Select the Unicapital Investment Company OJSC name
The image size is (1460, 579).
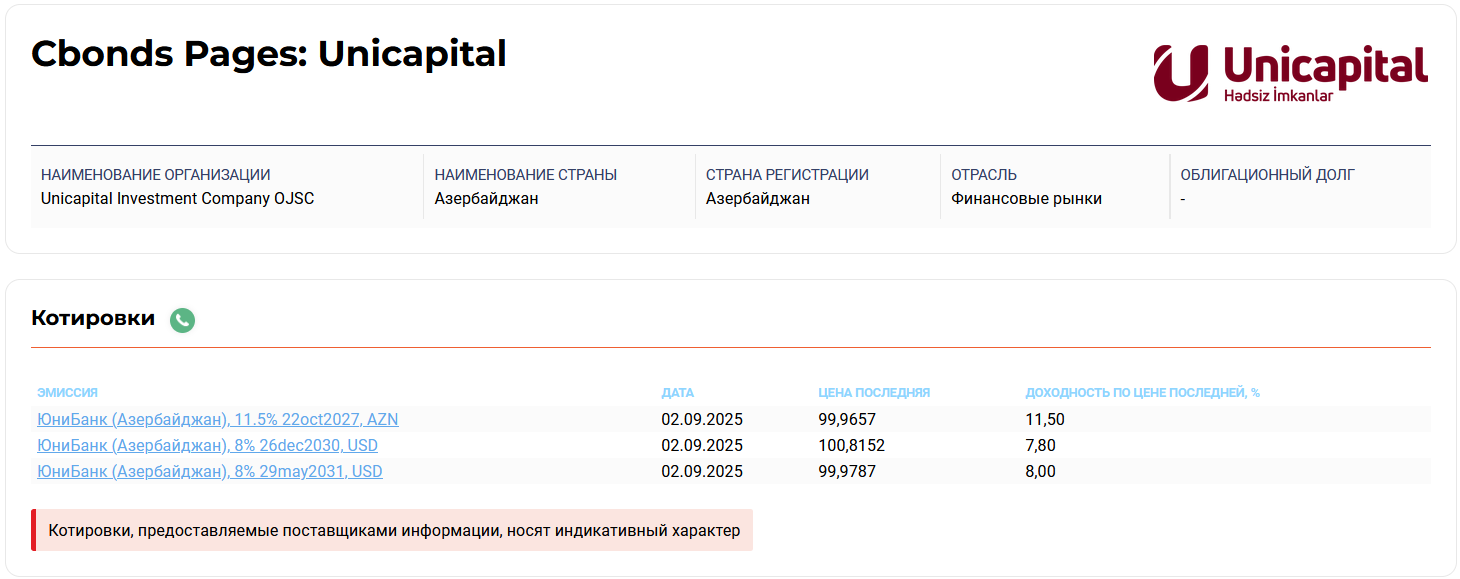pos(177,199)
